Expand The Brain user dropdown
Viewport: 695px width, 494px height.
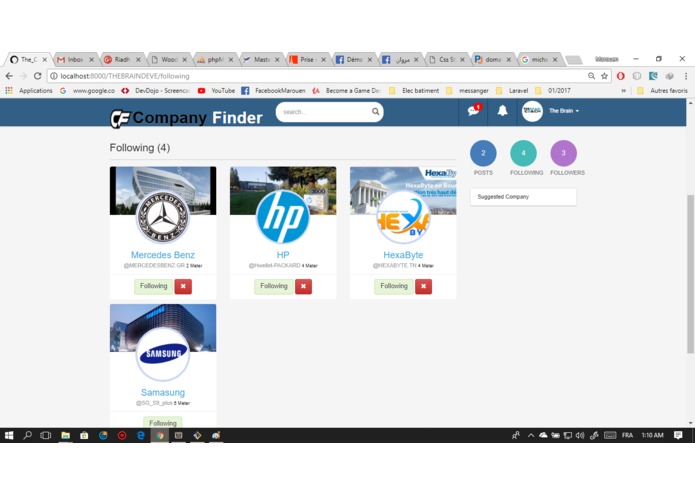pyautogui.click(x=564, y=111)
